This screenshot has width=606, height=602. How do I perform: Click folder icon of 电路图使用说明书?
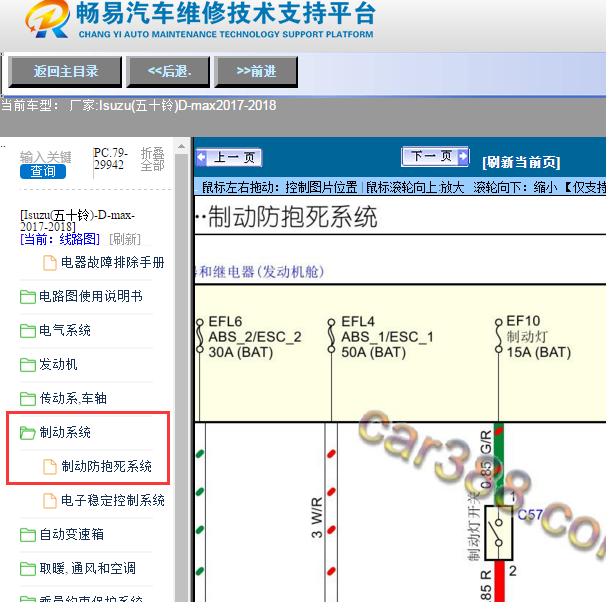click(x=27, y=297)
